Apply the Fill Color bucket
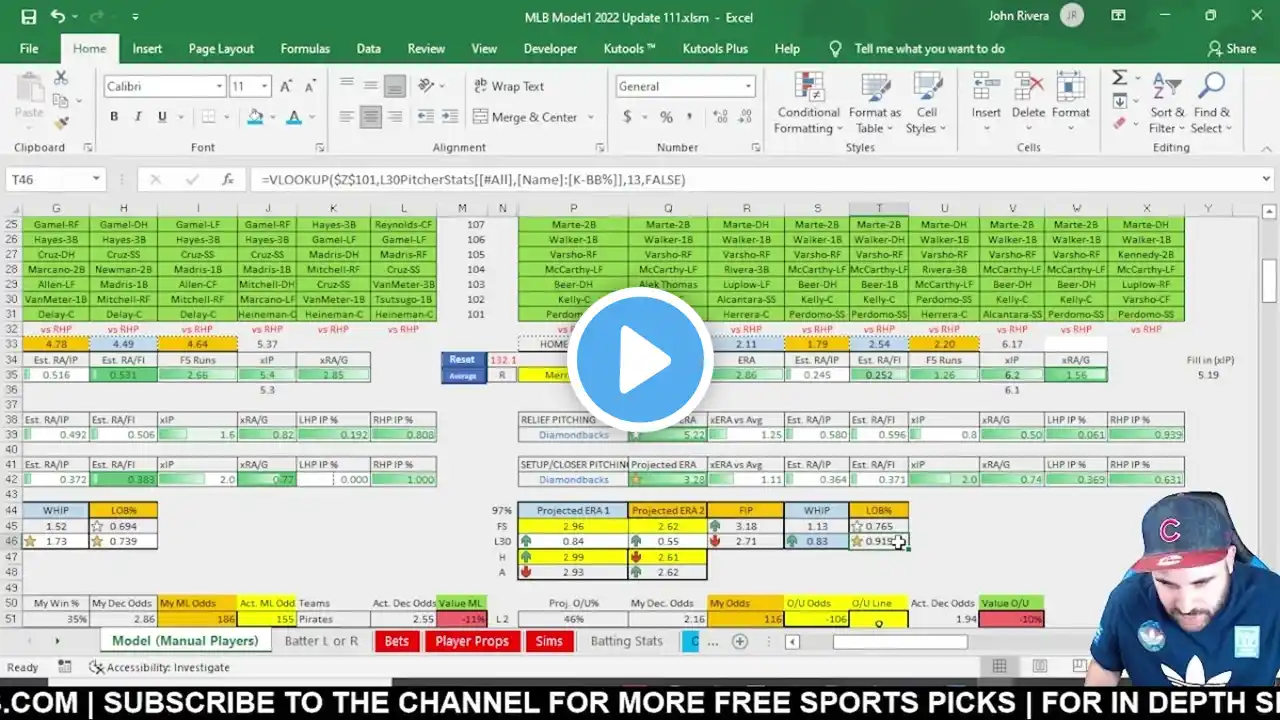Image resolution: width=1280 pixels, height=720 pixels. [255, 117]
